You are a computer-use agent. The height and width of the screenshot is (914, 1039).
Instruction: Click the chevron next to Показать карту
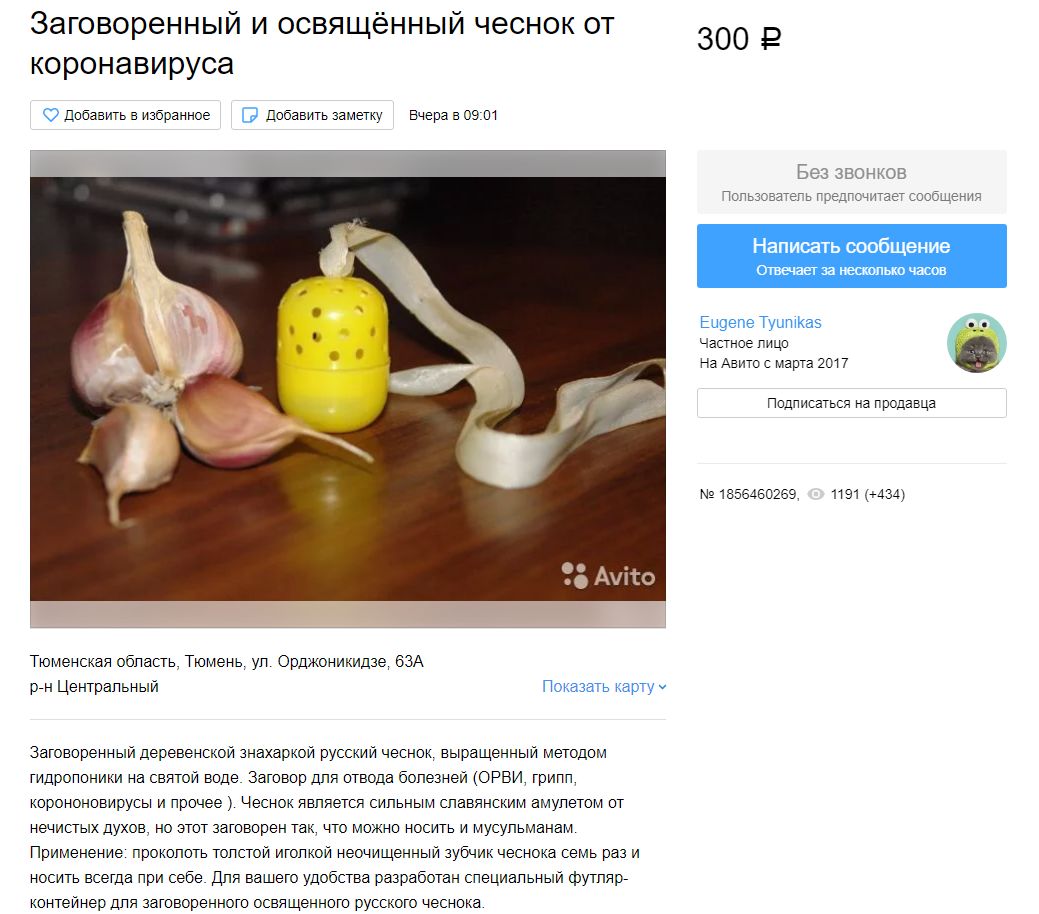pyautogui.click(x=663, y=687)
